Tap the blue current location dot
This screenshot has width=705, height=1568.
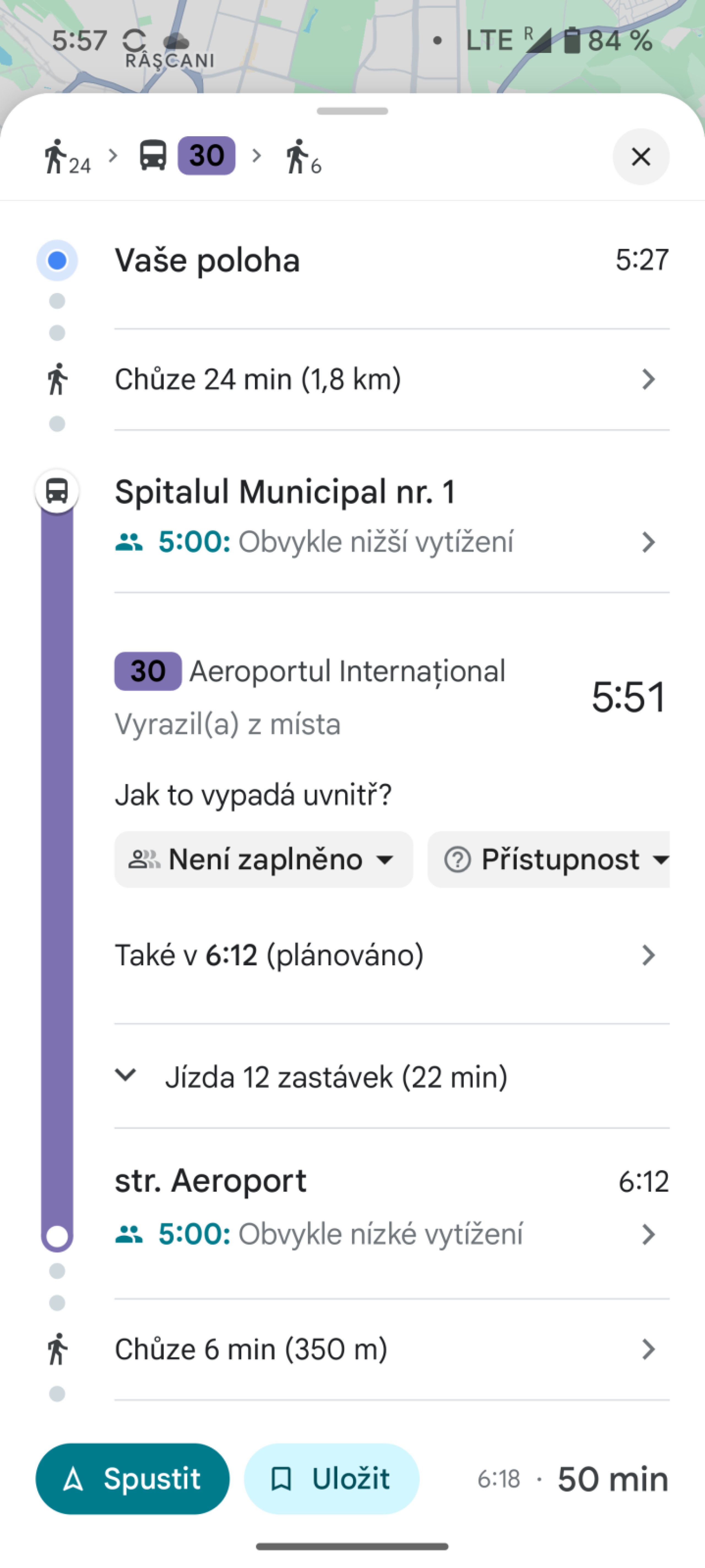pyautogui.click(x=57, y=261)
